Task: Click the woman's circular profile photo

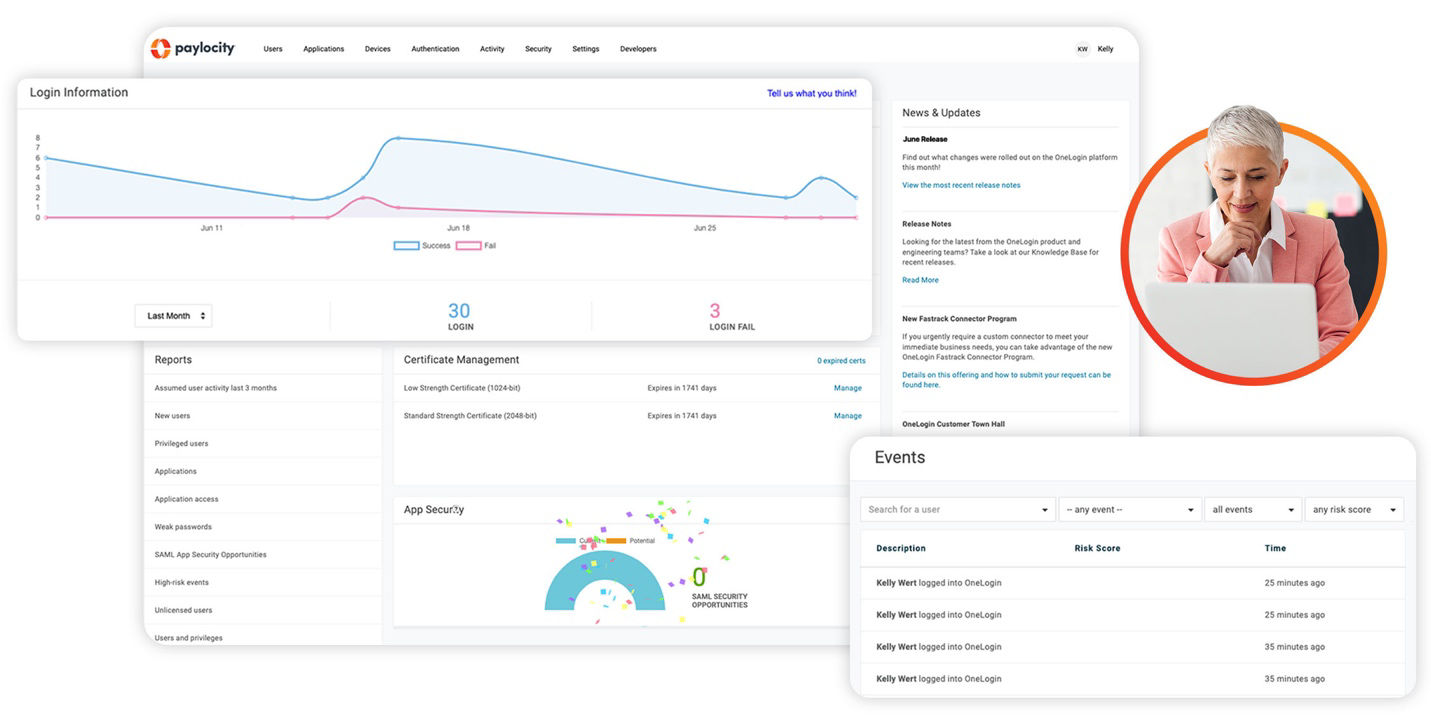Action: click(1253, 252)
